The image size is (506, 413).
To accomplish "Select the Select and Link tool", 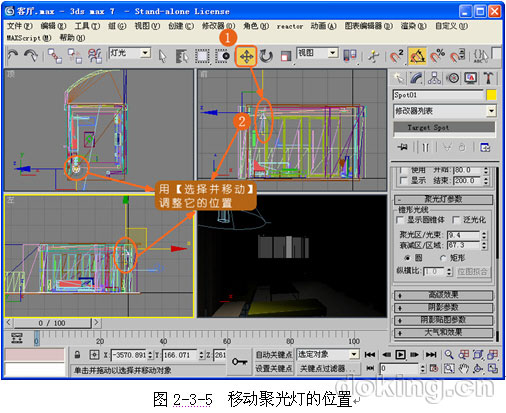I will (x=55, y=56).
